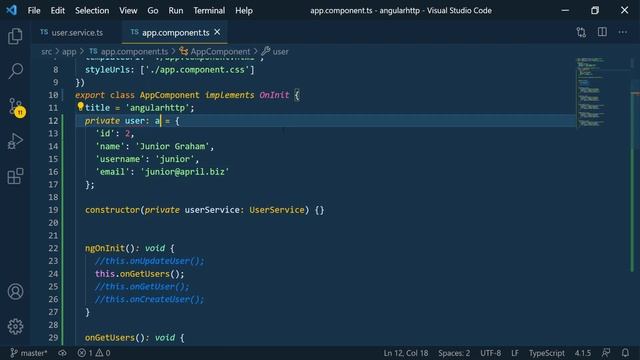Open the Run and Debug view
This screenshot has height=360, width=640.
pyautogui.click(x=15, y=141)
